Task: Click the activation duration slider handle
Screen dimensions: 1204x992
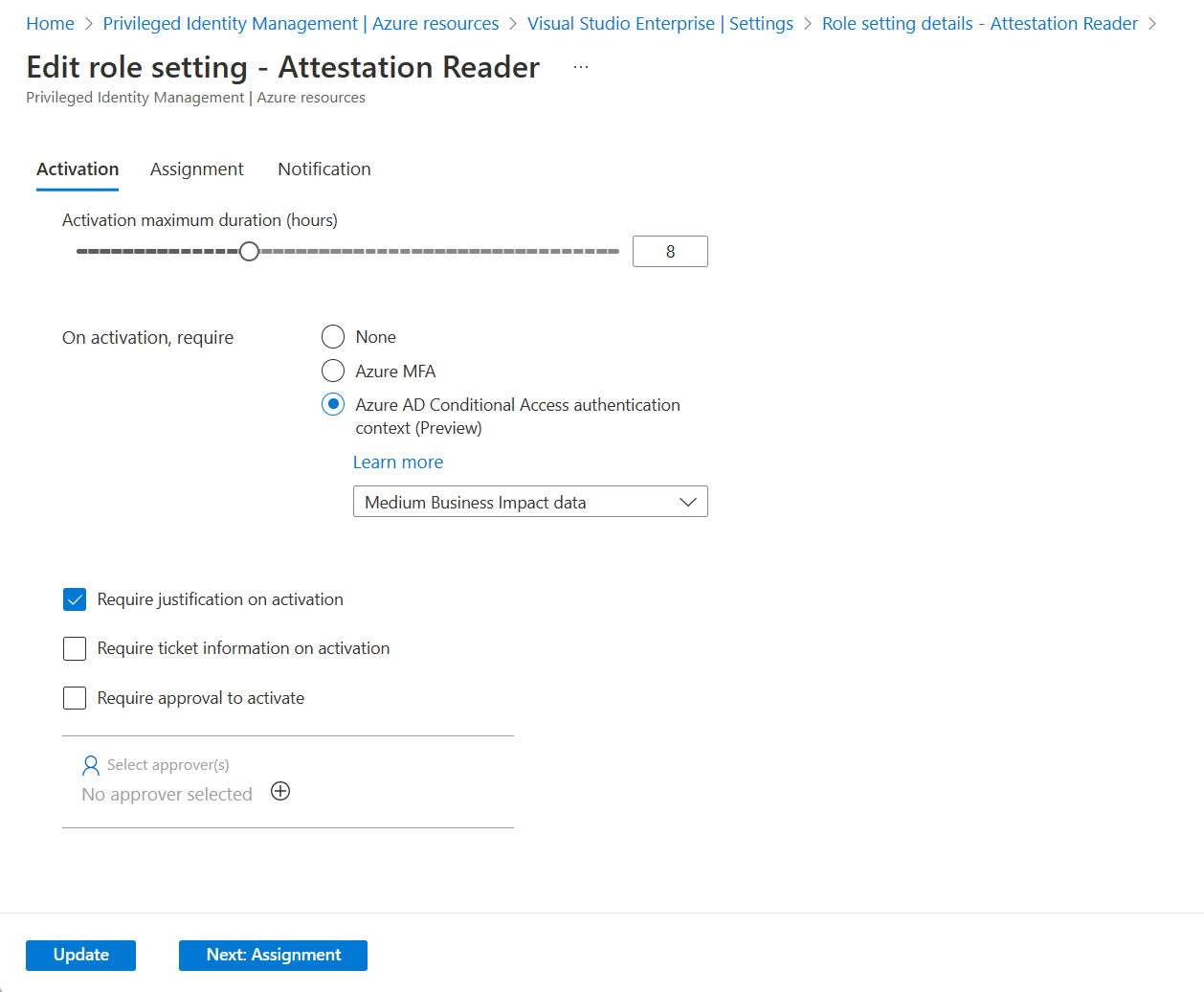Action: point(249,251)
